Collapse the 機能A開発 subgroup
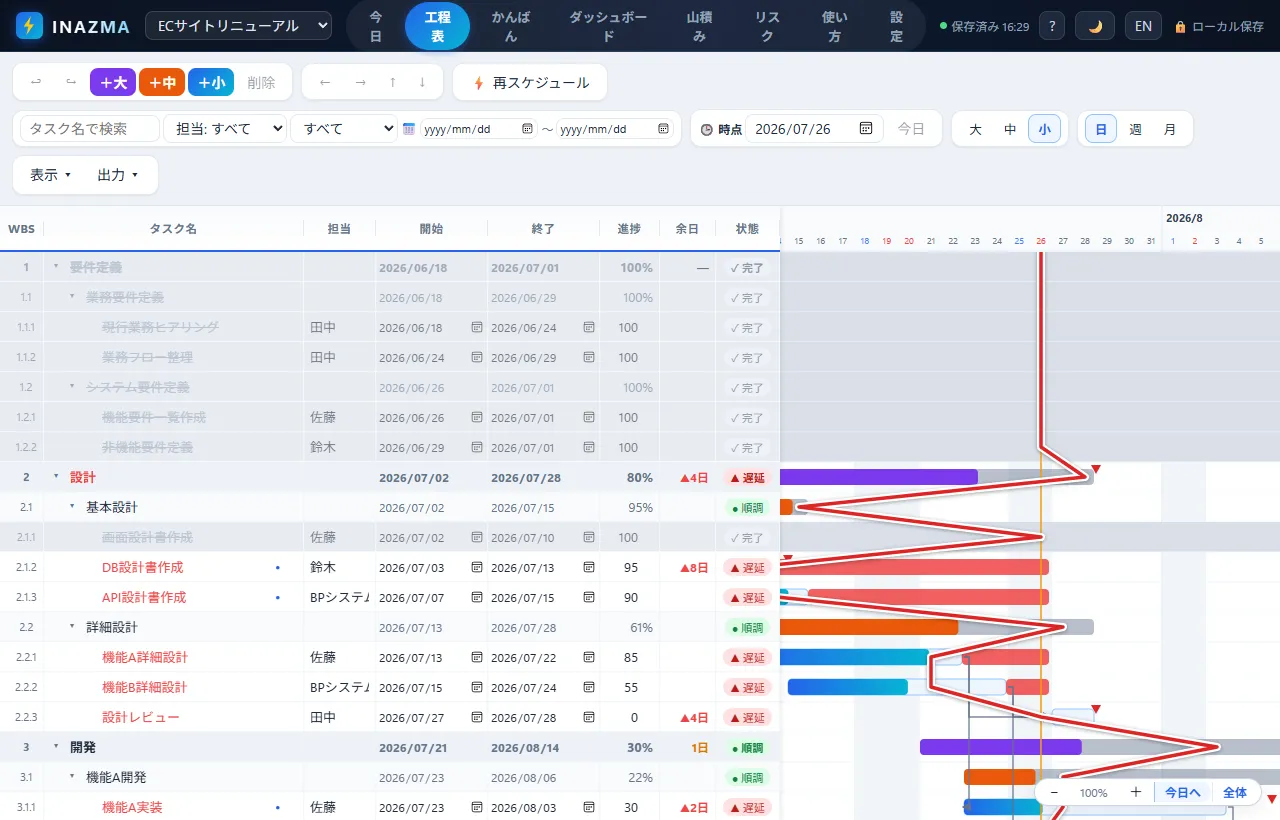The image size is (1280, 820). point(72,777)
